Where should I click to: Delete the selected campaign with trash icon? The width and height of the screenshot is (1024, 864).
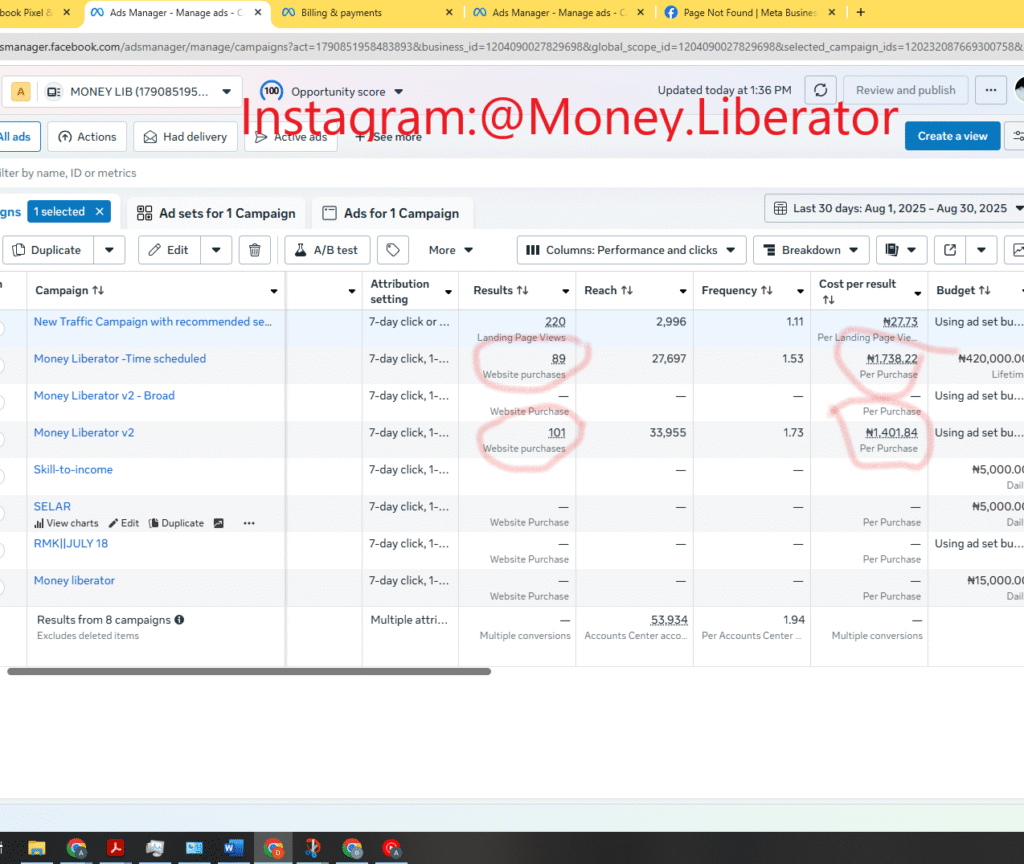tap(255, 250)
